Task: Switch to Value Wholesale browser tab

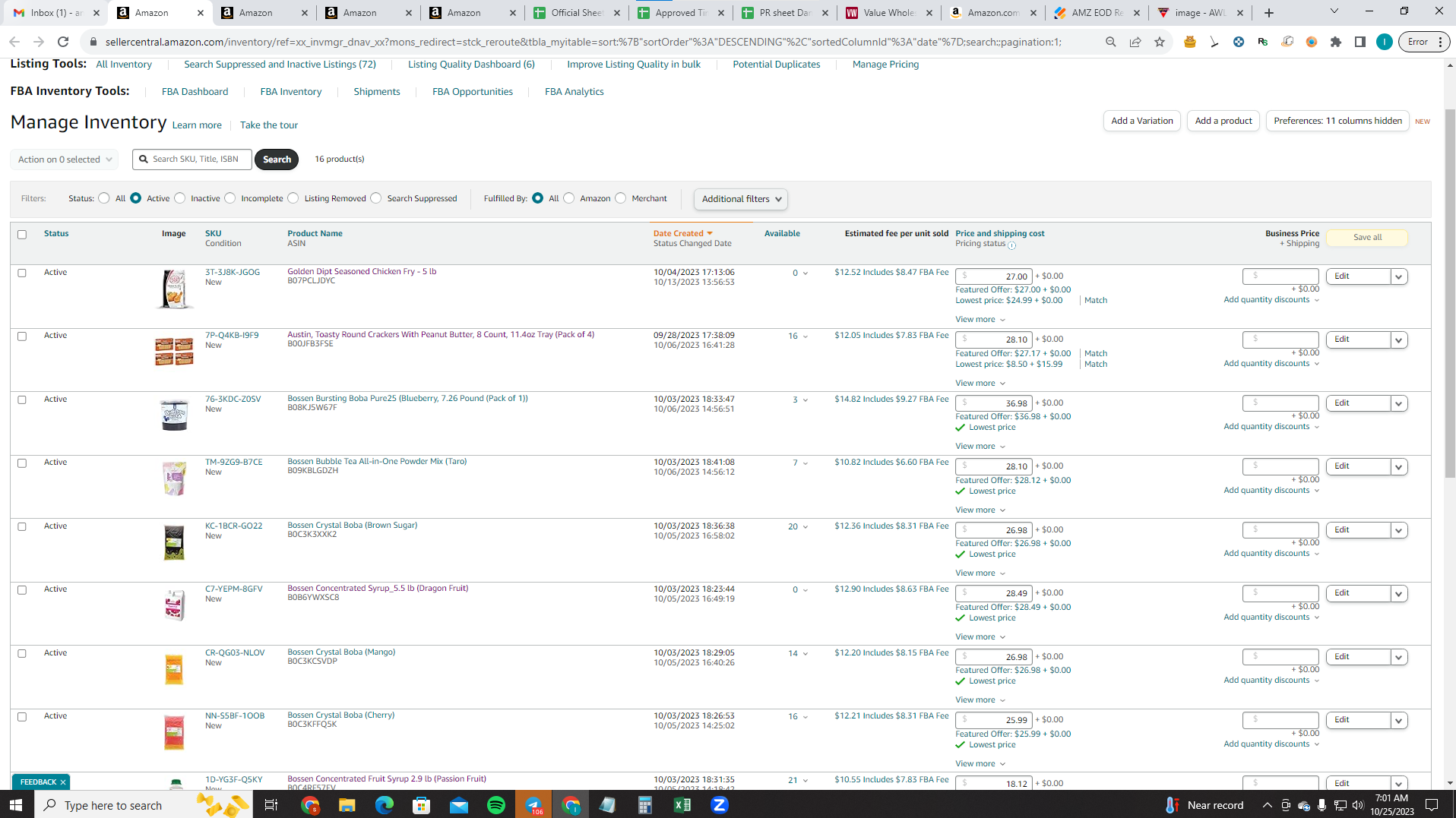Action: pos(888,13)
